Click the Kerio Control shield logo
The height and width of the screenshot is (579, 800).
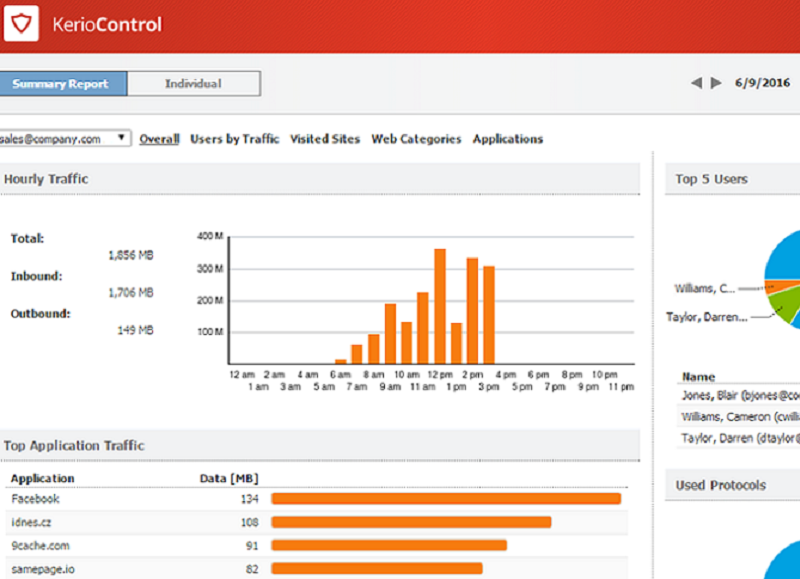(x=20, y=25)
